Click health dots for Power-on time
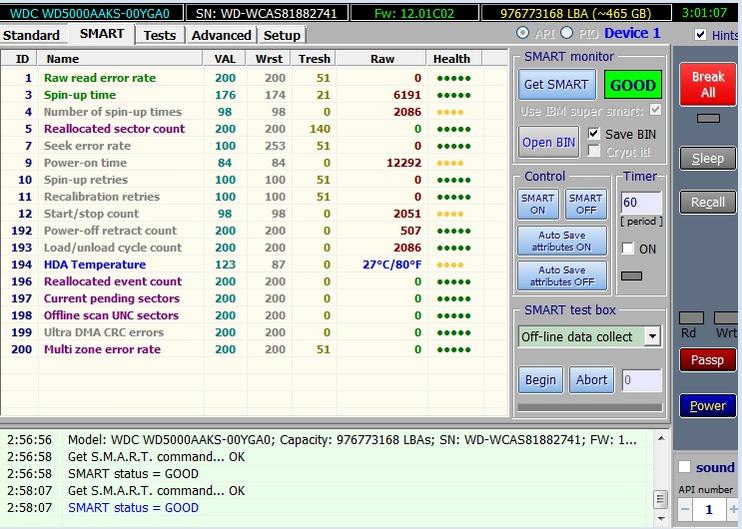 (450, 163)
